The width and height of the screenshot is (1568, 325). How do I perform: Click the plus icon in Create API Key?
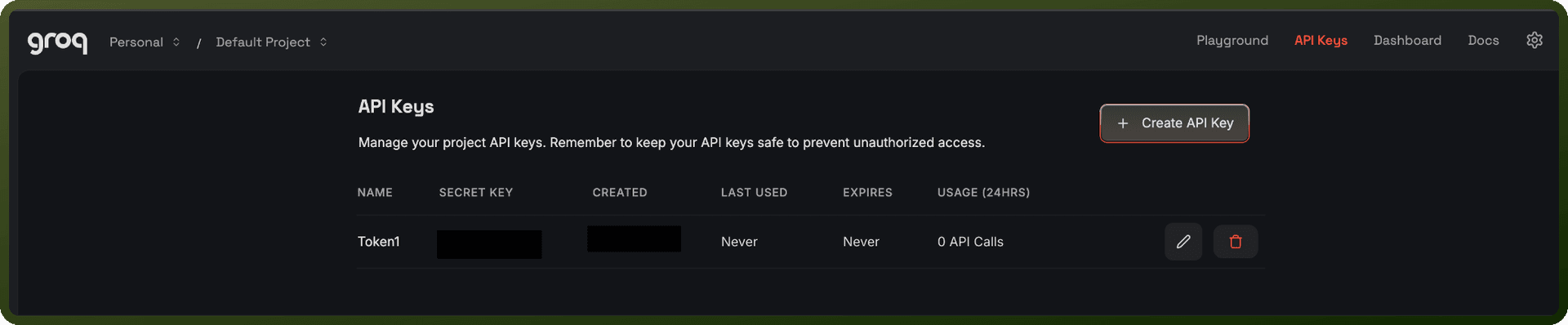pyautogui.click(x=1123, y=123)
